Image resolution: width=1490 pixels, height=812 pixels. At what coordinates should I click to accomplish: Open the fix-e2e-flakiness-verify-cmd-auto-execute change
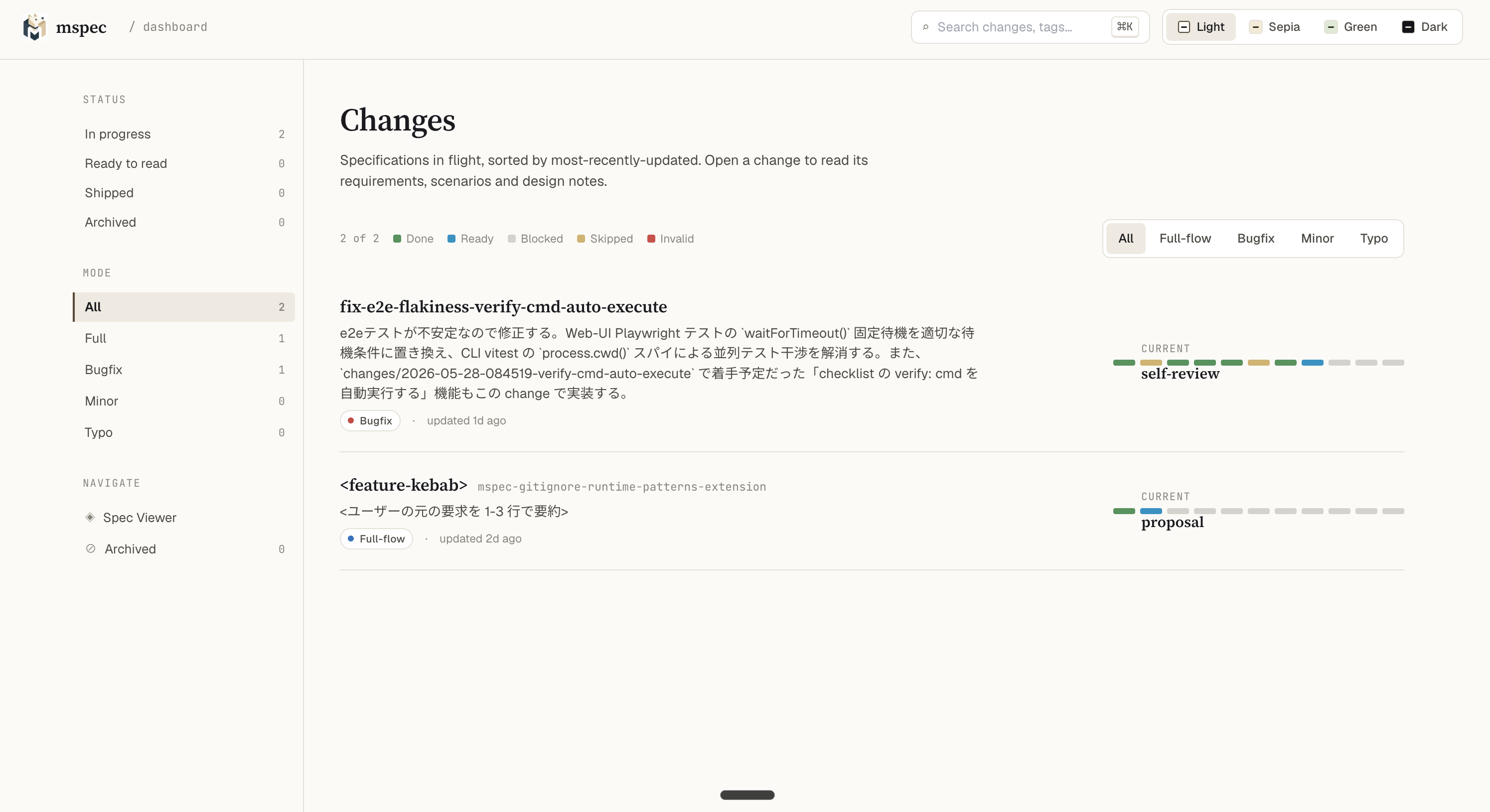(x=503, y=306)
